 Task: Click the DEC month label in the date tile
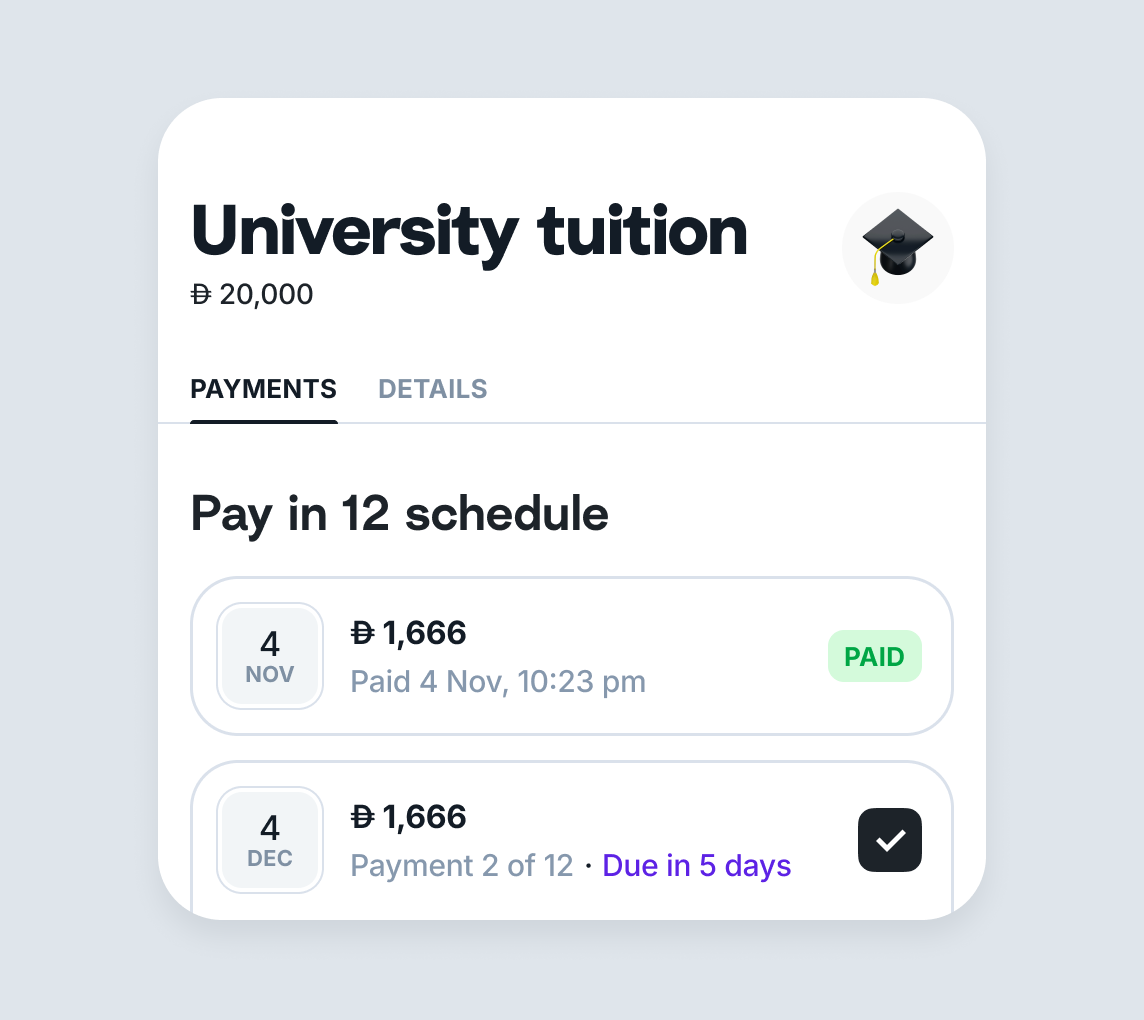point(270,859)
